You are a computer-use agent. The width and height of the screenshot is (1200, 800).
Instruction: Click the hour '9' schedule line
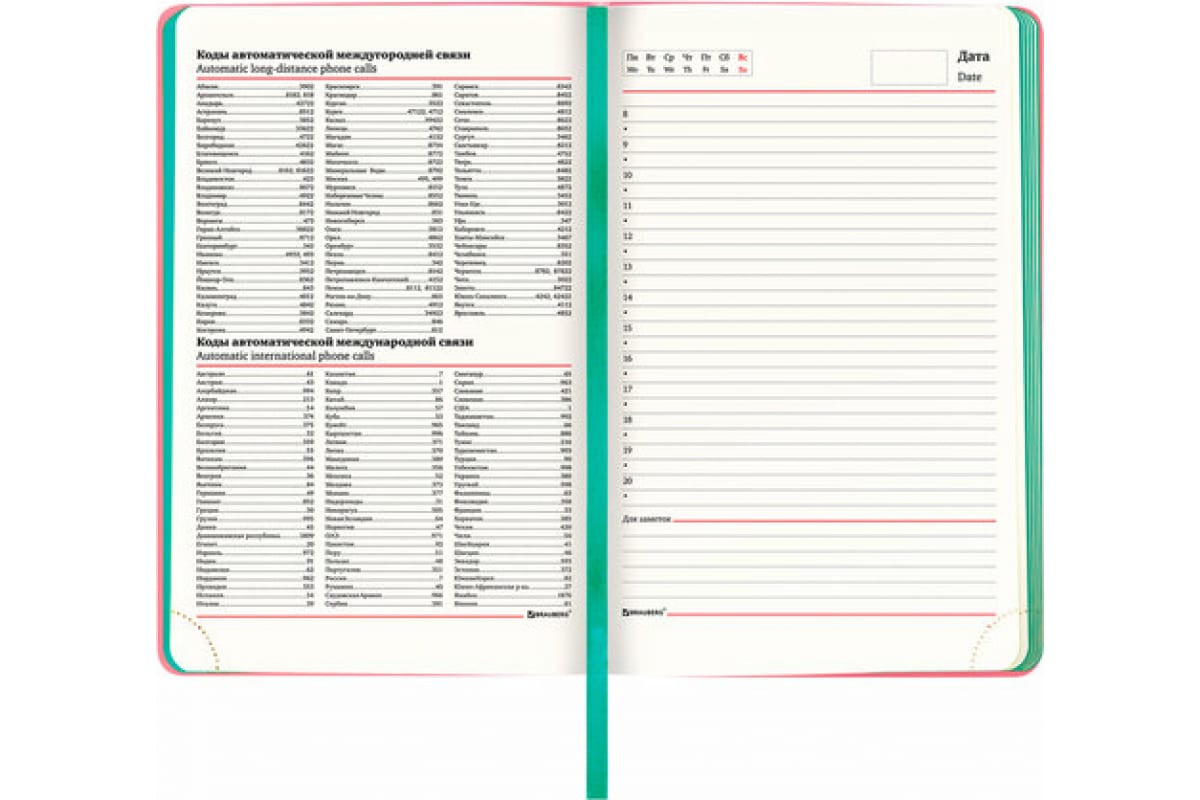pyautogui.click(x=809, y=145)
